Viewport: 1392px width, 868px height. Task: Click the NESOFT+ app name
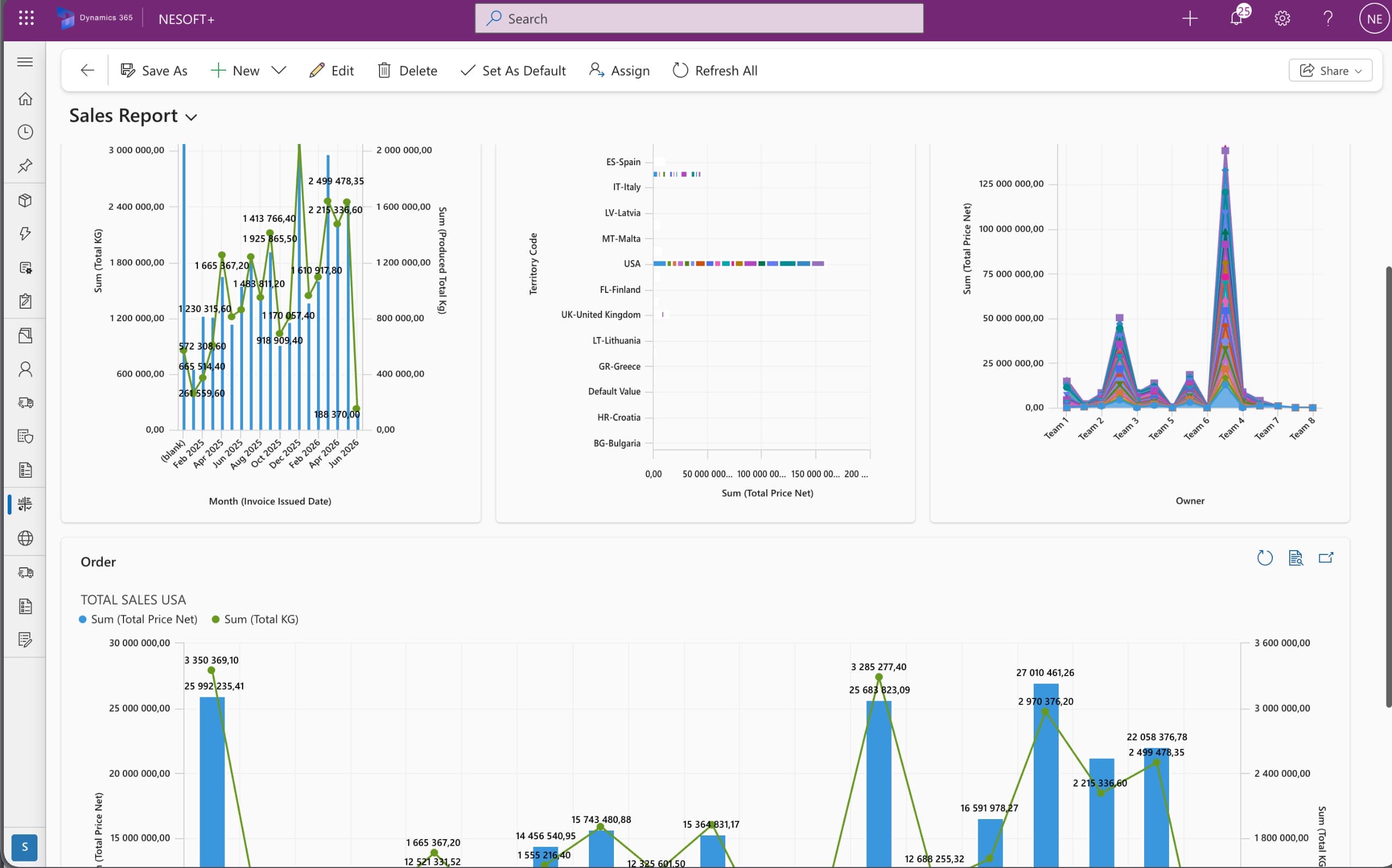[187, 19]
